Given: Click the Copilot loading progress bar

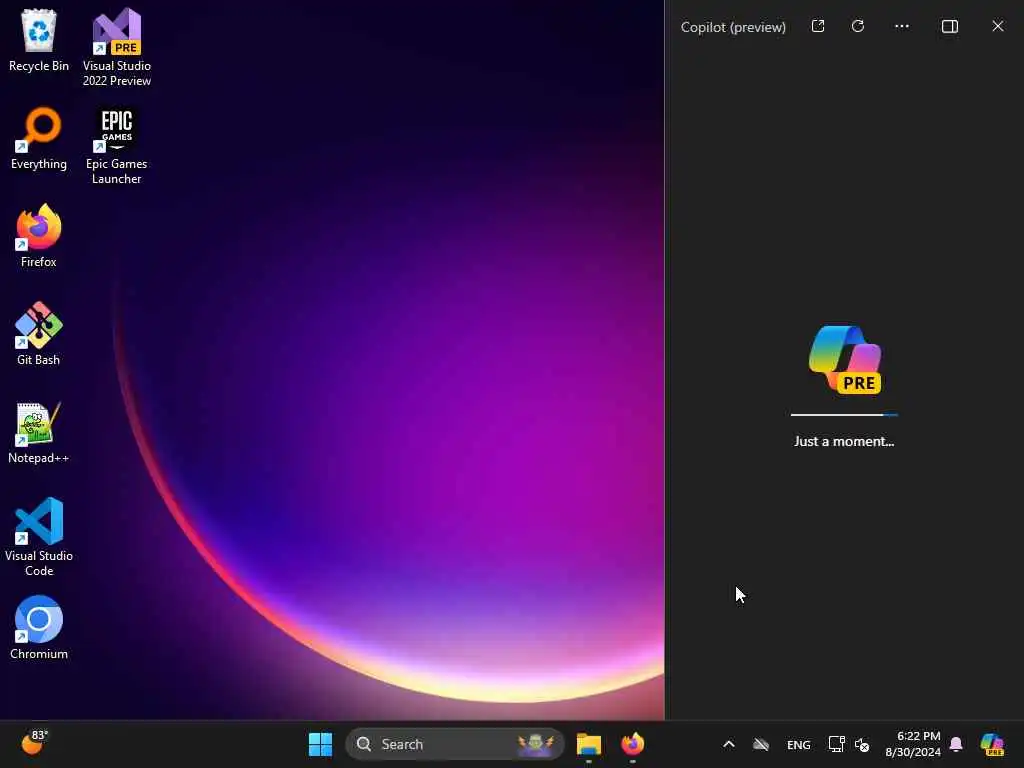Looking at the screenshot, I should [x=844, y=415].
